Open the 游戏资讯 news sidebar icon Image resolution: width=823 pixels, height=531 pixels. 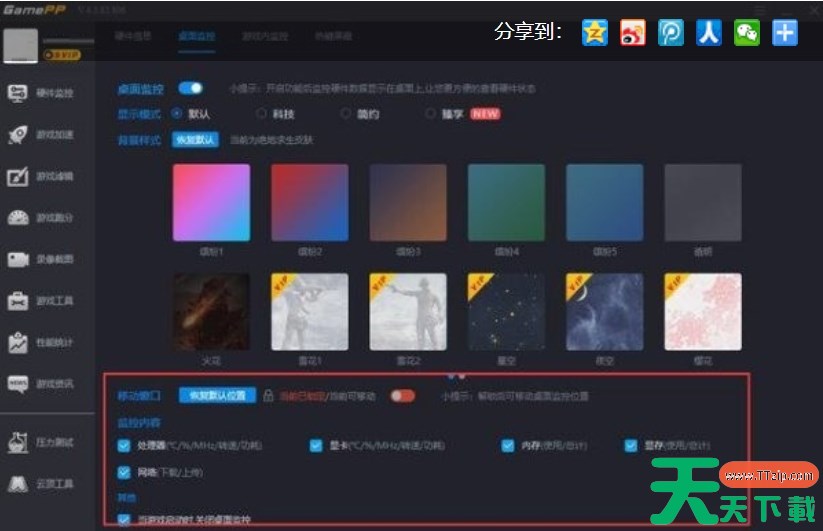[17, 384]
